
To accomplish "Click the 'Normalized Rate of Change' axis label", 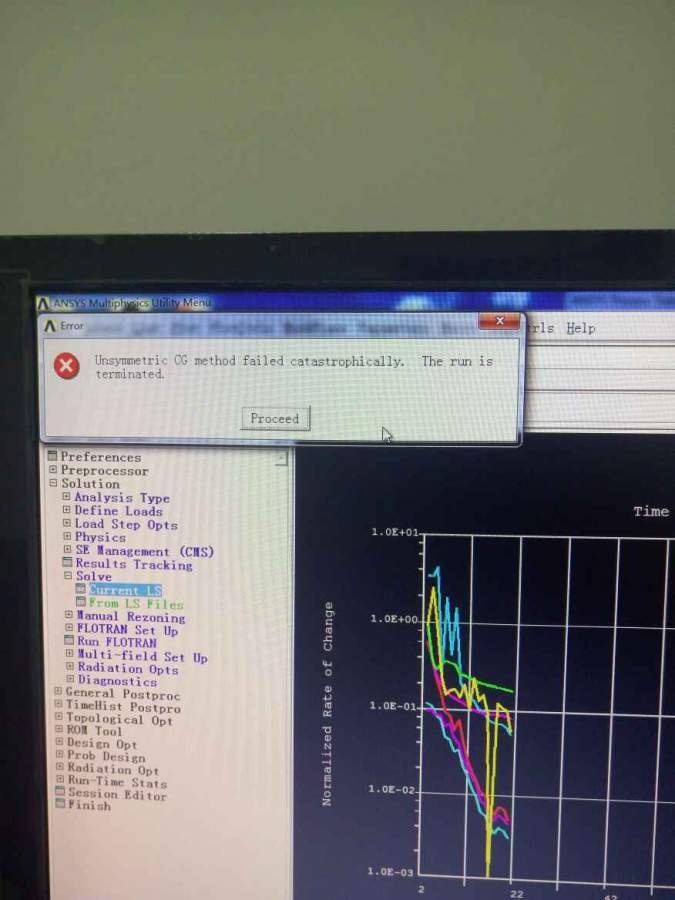I will [327, 704].
